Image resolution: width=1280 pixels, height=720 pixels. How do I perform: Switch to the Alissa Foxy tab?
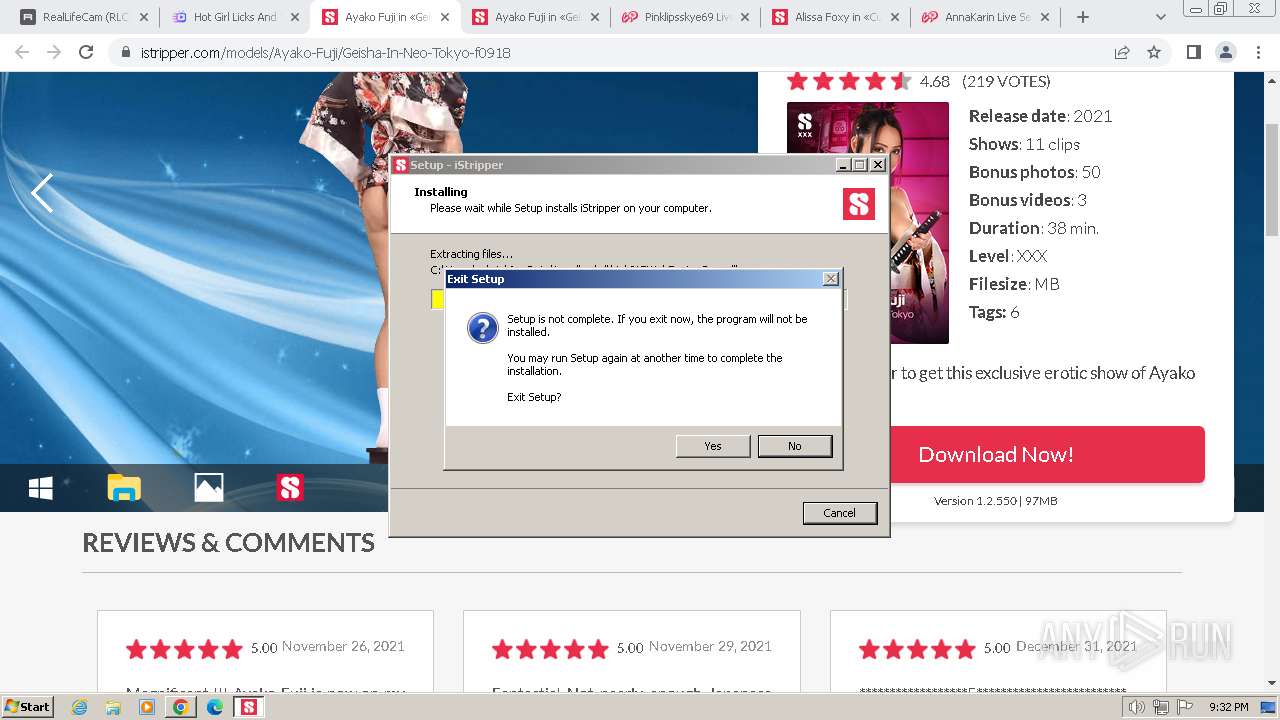click(x=834, y=17)
